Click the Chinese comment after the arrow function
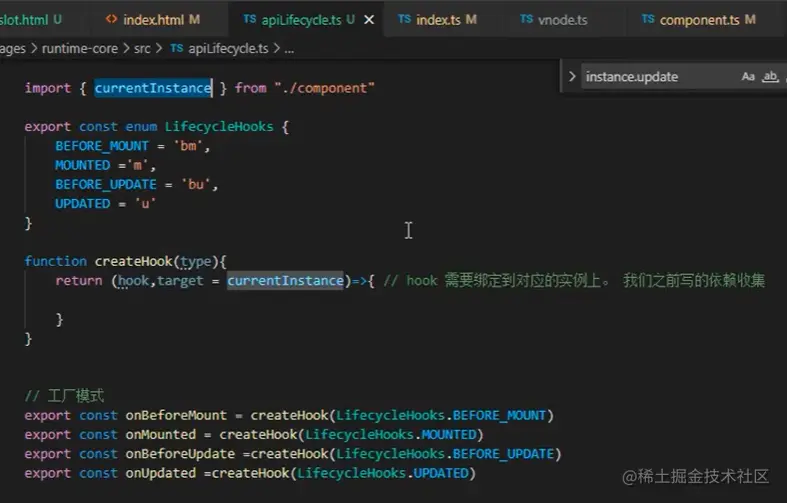This screenshot has width=787, height=503. pos(574,281)
